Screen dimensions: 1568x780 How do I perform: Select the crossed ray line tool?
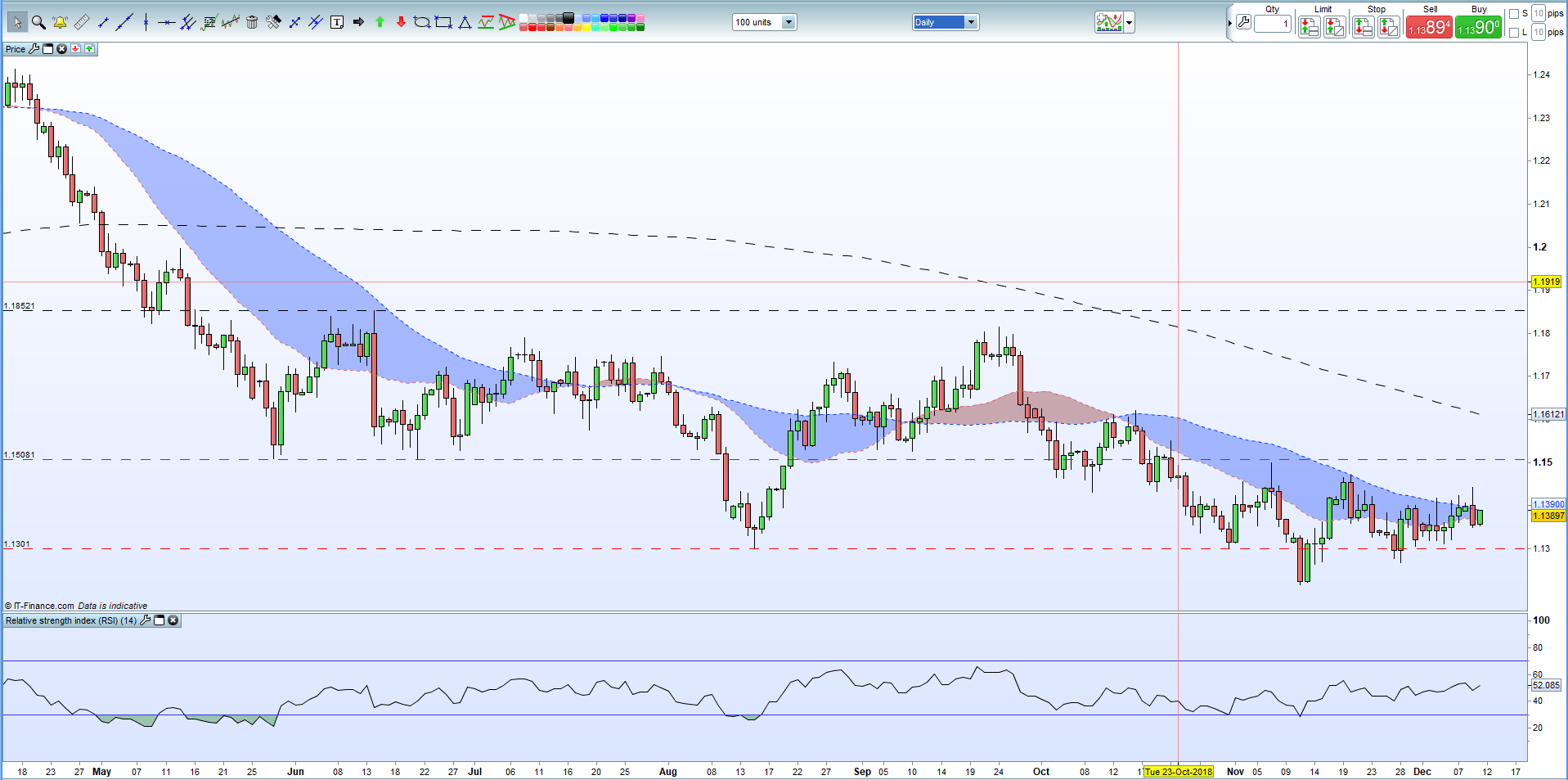[316, 22]
